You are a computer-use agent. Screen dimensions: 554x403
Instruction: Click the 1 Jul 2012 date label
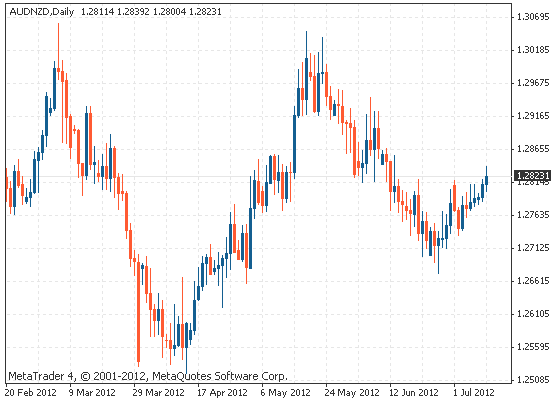pyautogui.click(x=473, y=393)
